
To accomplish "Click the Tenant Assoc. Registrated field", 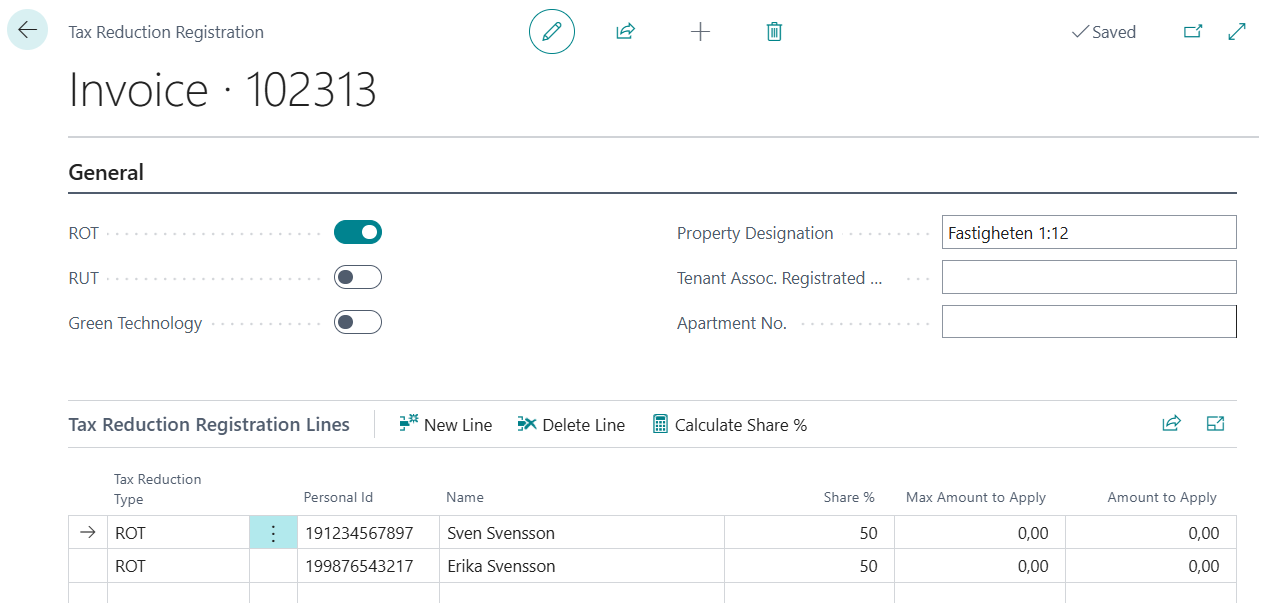I will [x=1089, y=278].
